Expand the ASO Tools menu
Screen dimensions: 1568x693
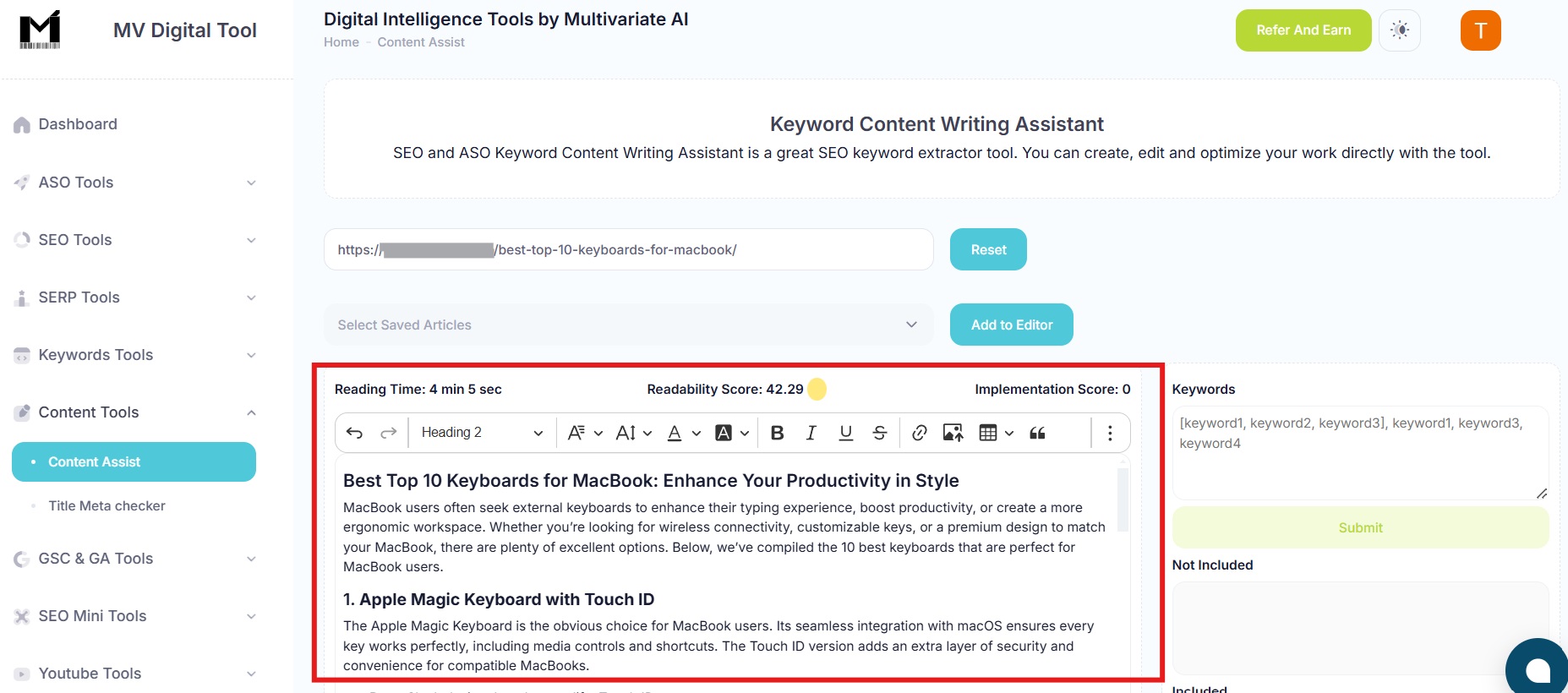135,183
